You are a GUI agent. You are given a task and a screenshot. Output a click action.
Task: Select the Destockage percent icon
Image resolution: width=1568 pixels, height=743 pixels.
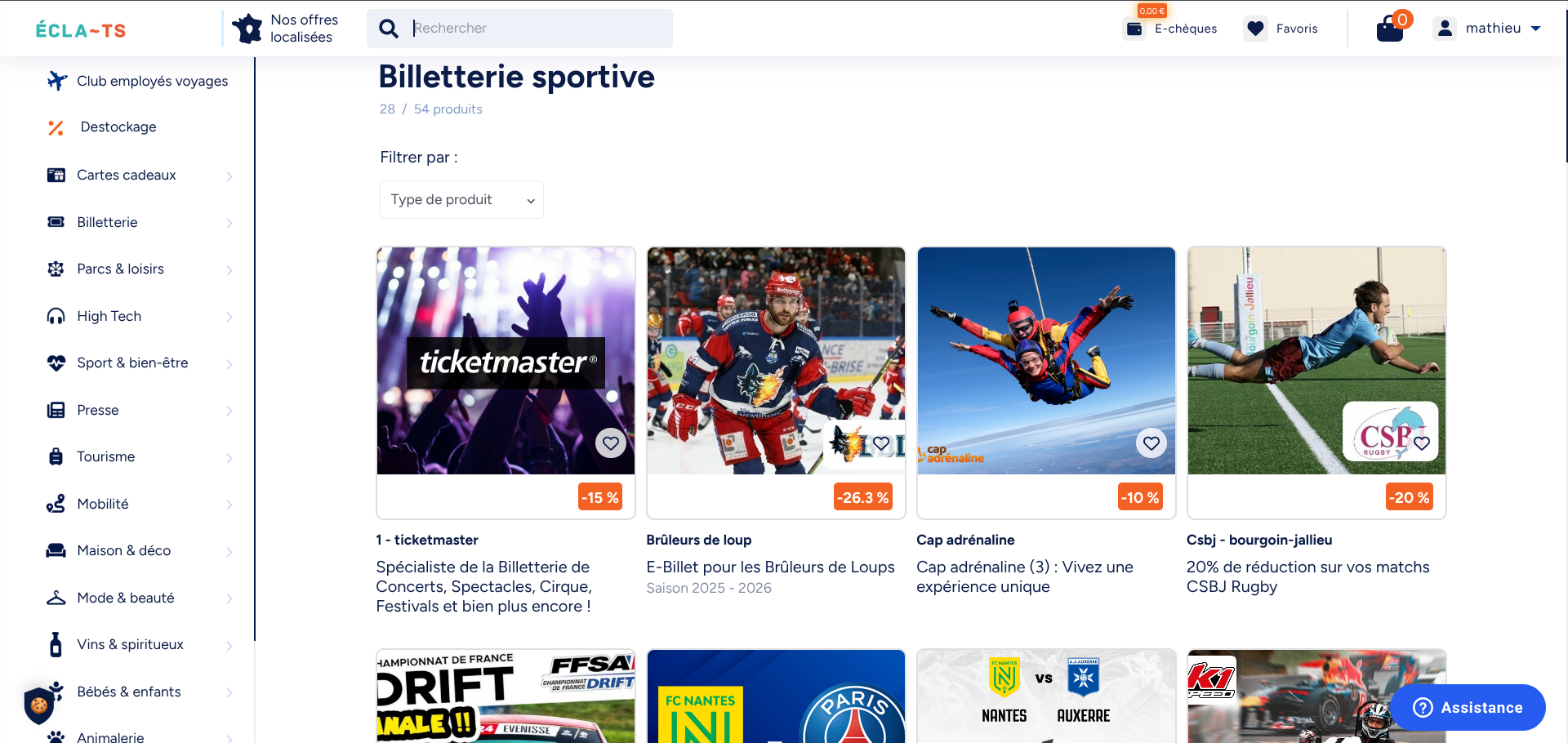tap(56, 127)
